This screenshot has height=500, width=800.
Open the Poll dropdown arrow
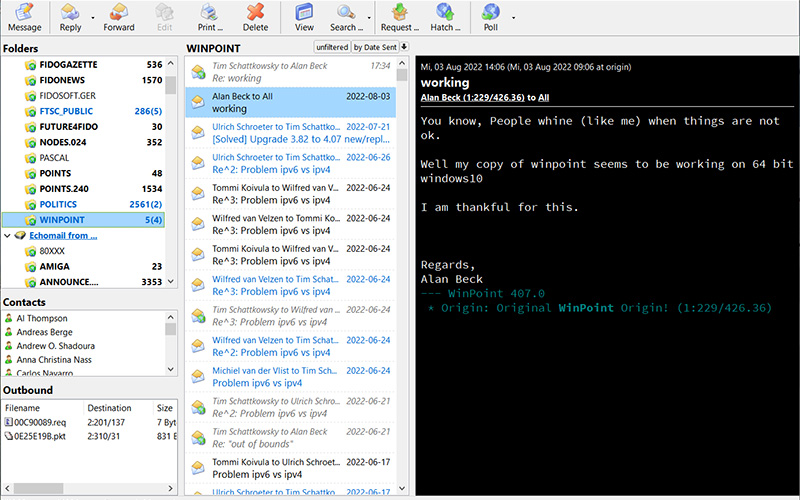point(513,17)
